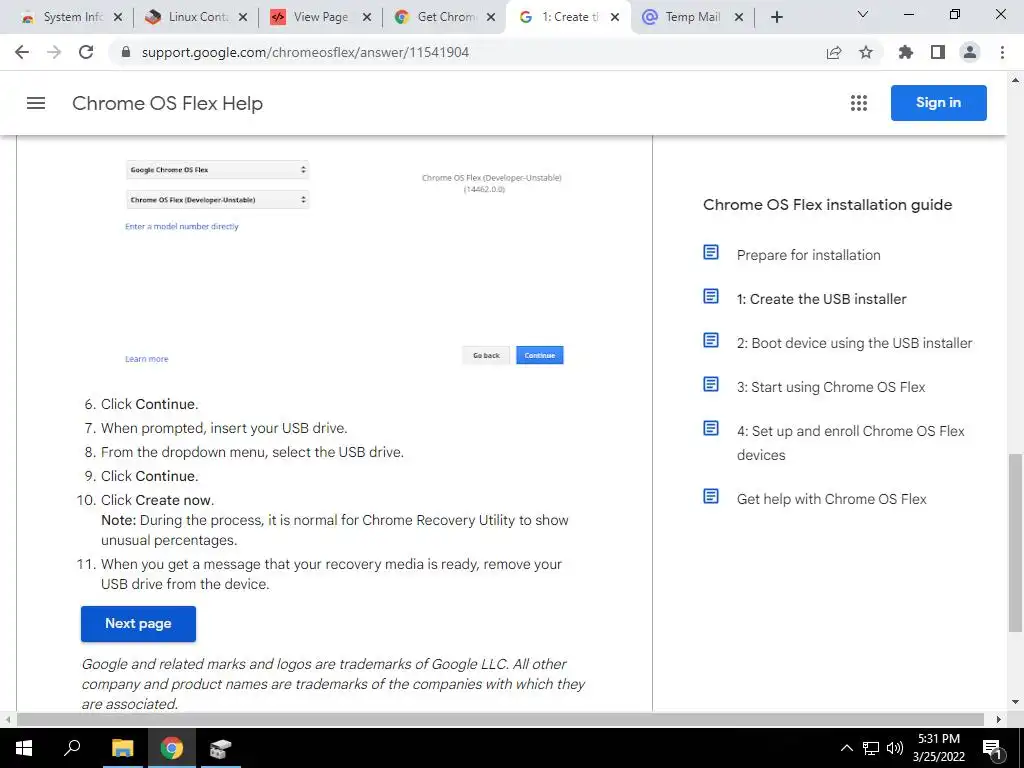Screen dimensions: 1024x768
Task: Open '2: Boot device using USB installer' link
Action: pyautogui.click(x=855, y=343)
